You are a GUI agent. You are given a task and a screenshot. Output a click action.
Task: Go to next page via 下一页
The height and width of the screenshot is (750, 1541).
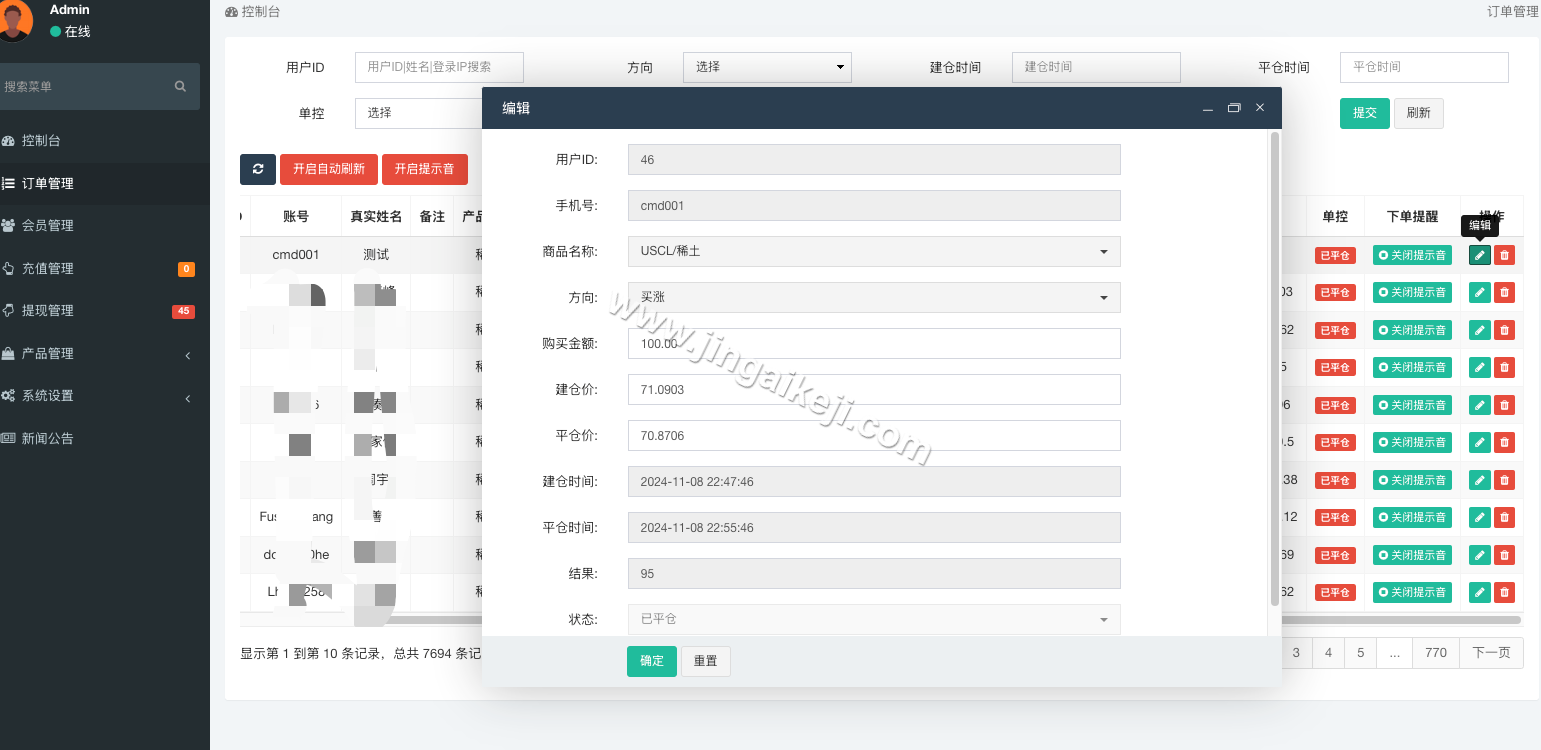pyautogui.click(x=1491, y=652)
